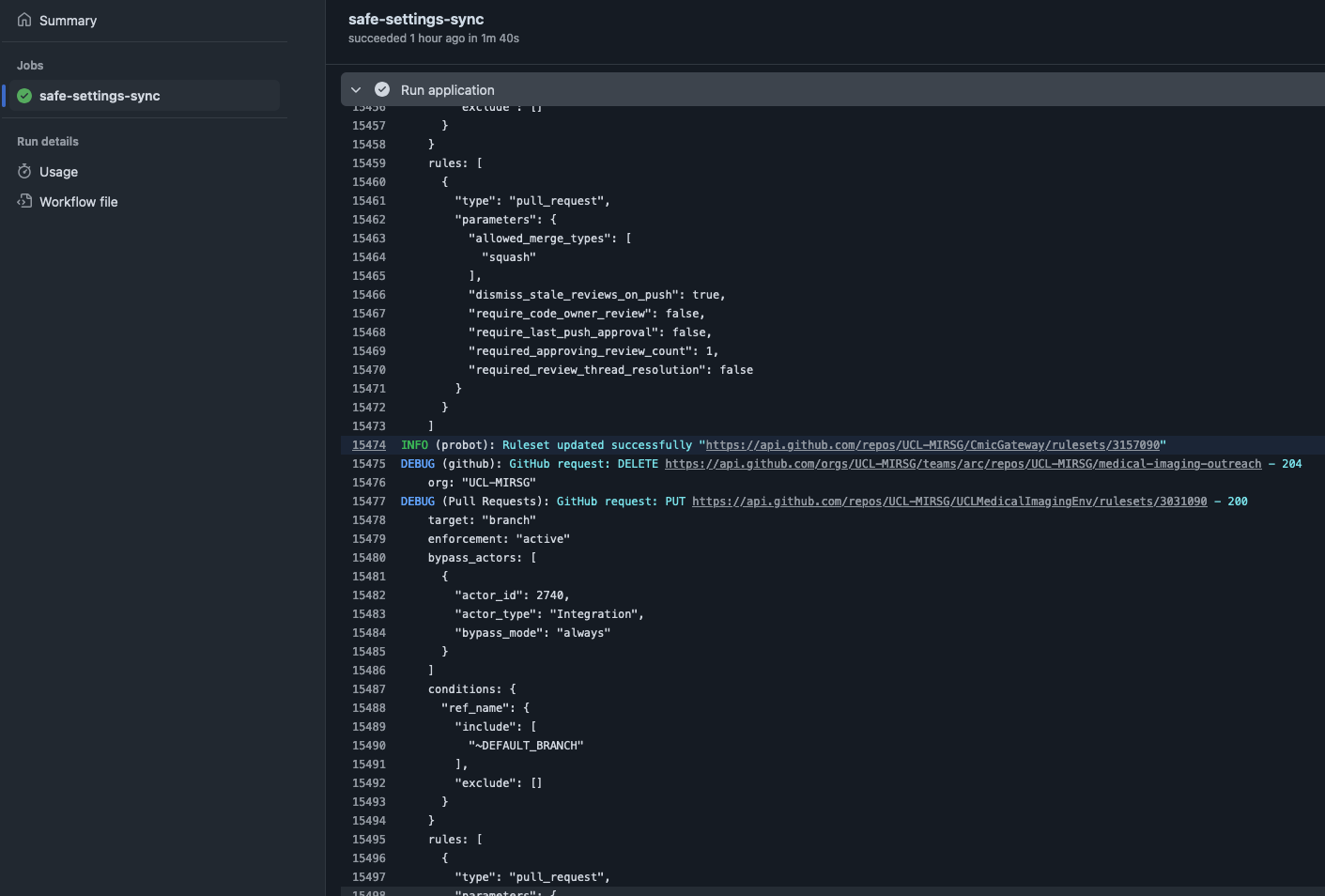
Task: Click the Summary home icon
Action: click(x=24, y=20)
